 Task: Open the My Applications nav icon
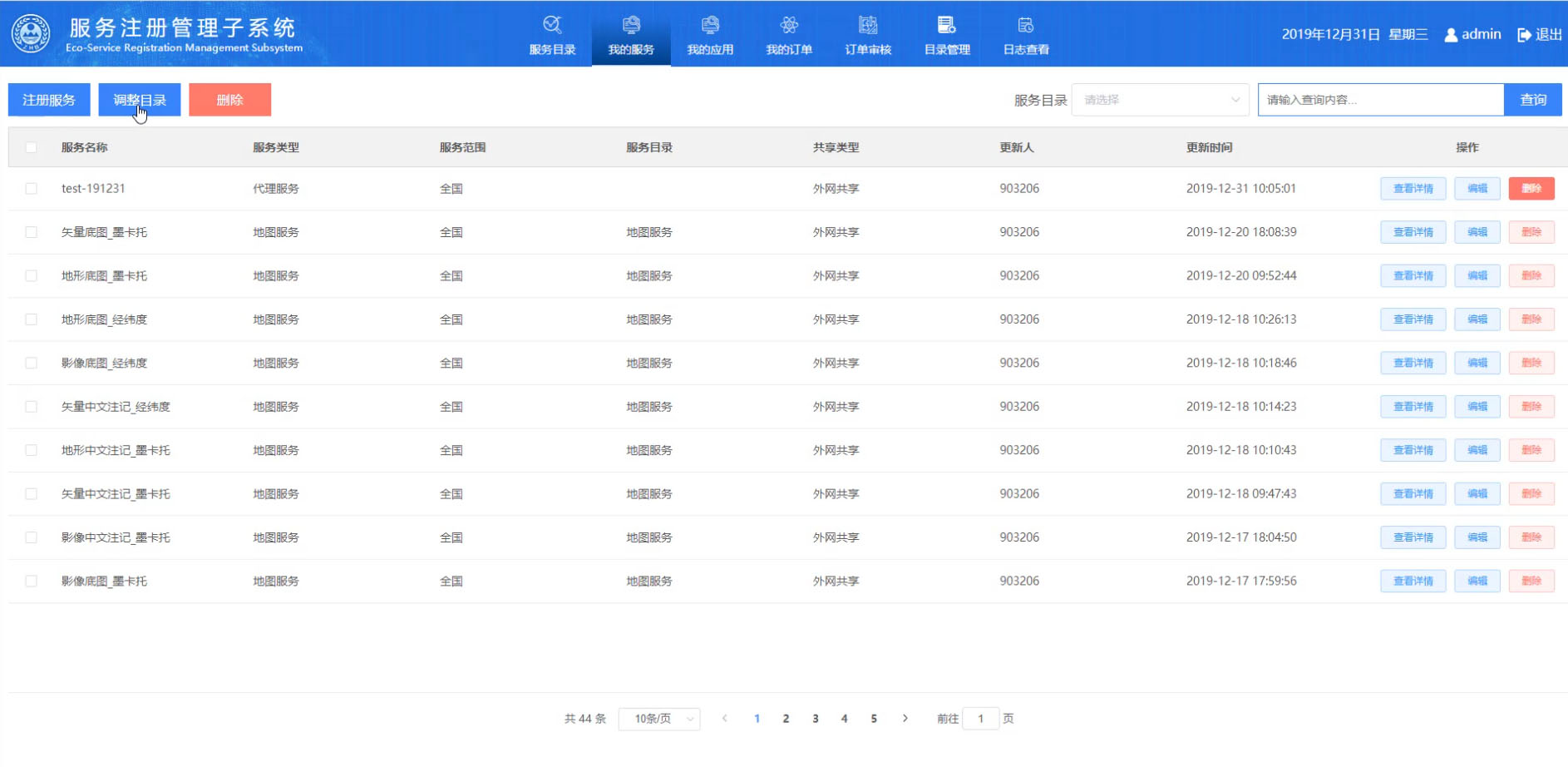coord(710,25)
